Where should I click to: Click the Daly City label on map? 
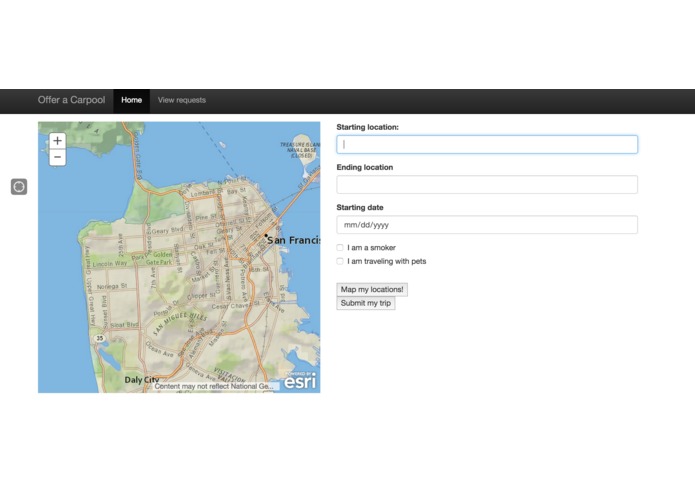tap(141, 380)
